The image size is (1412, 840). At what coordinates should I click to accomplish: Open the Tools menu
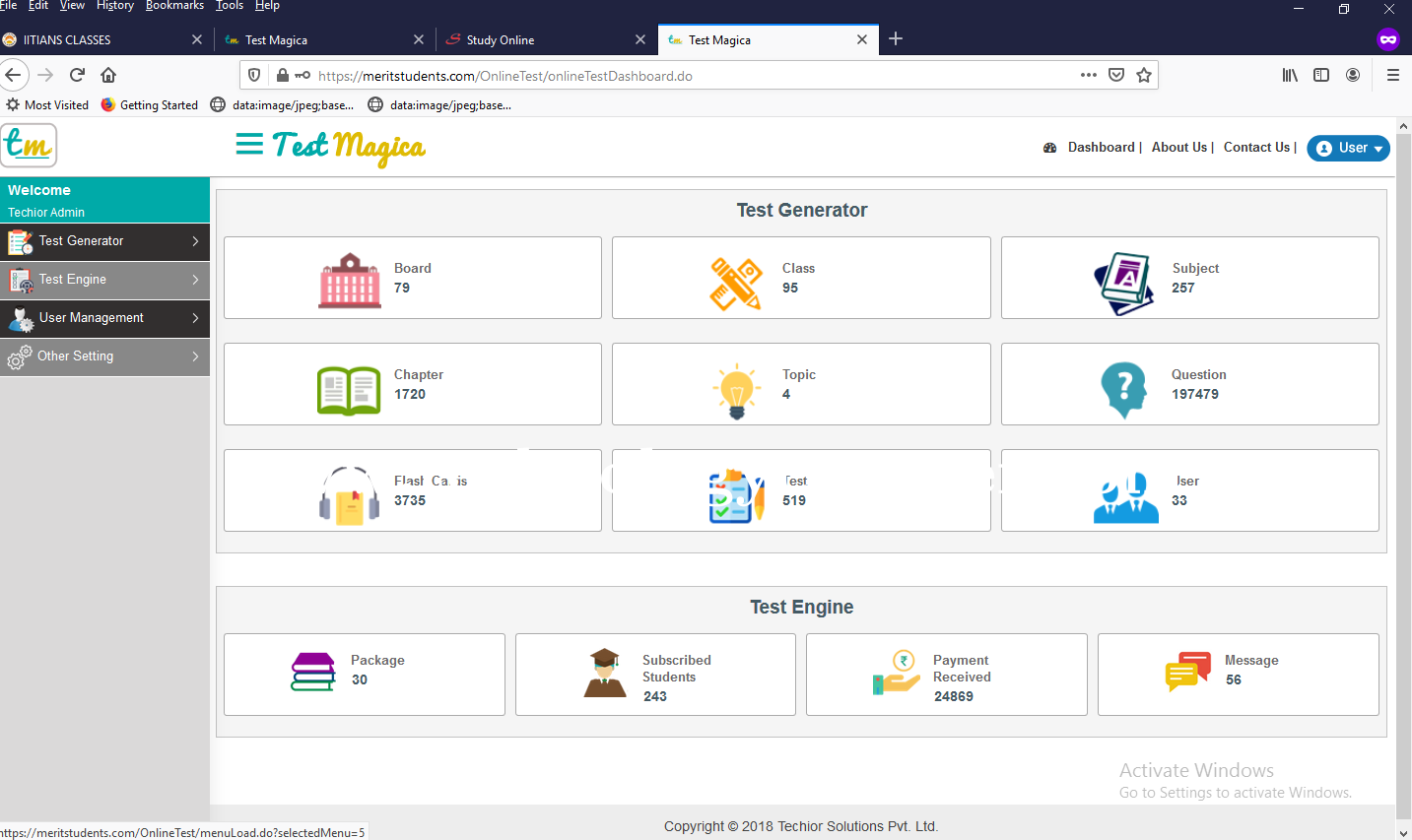point(230,6)
